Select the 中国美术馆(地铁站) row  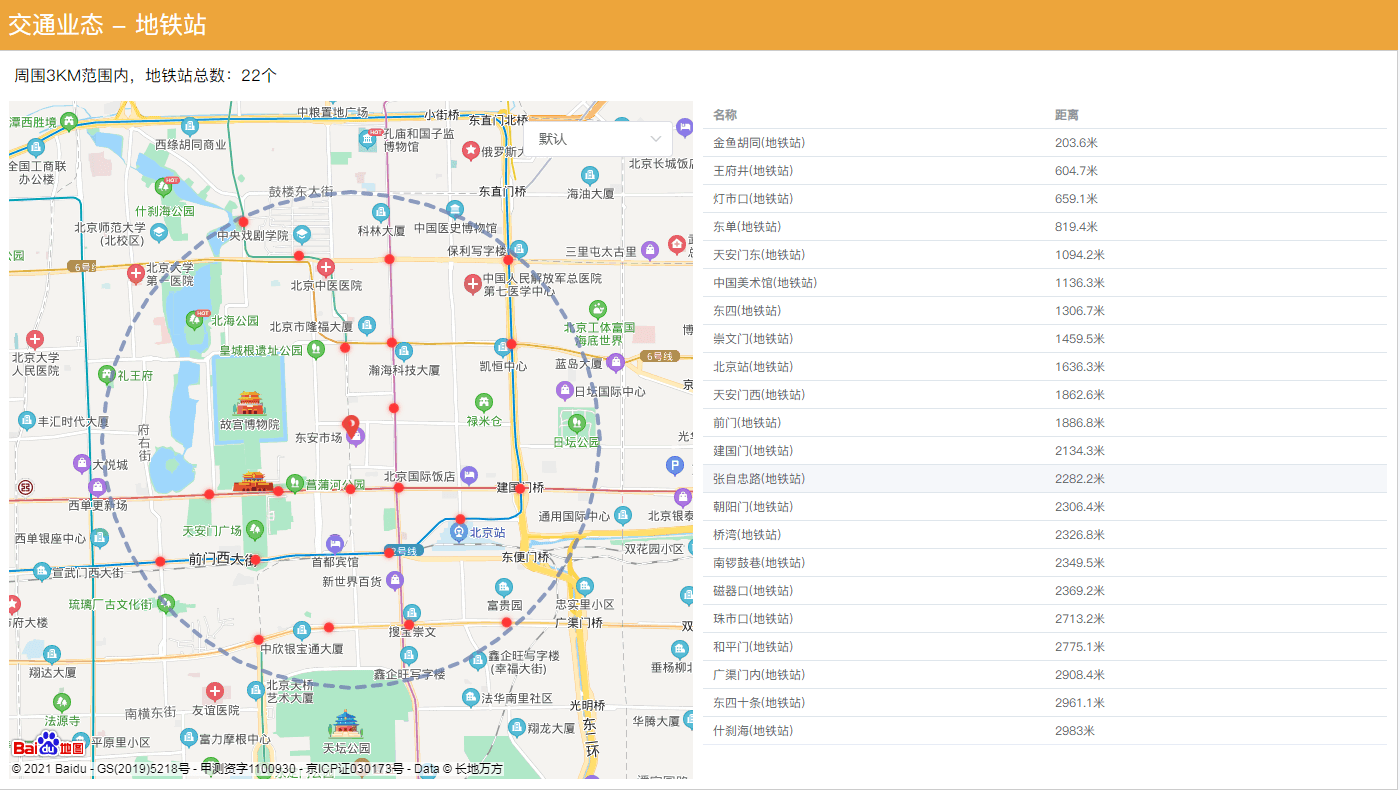pyautogui.click(x=1045, y=283)
